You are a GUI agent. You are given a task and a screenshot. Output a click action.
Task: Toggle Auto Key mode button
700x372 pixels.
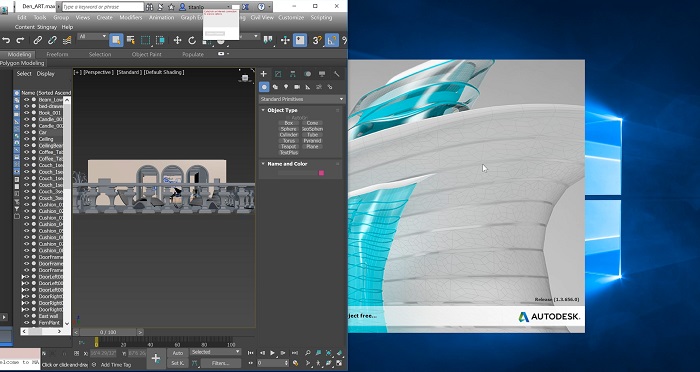177,353
